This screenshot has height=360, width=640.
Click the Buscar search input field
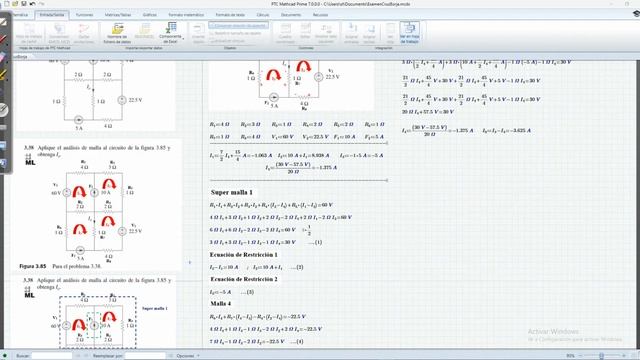click(x=52, y=356)
